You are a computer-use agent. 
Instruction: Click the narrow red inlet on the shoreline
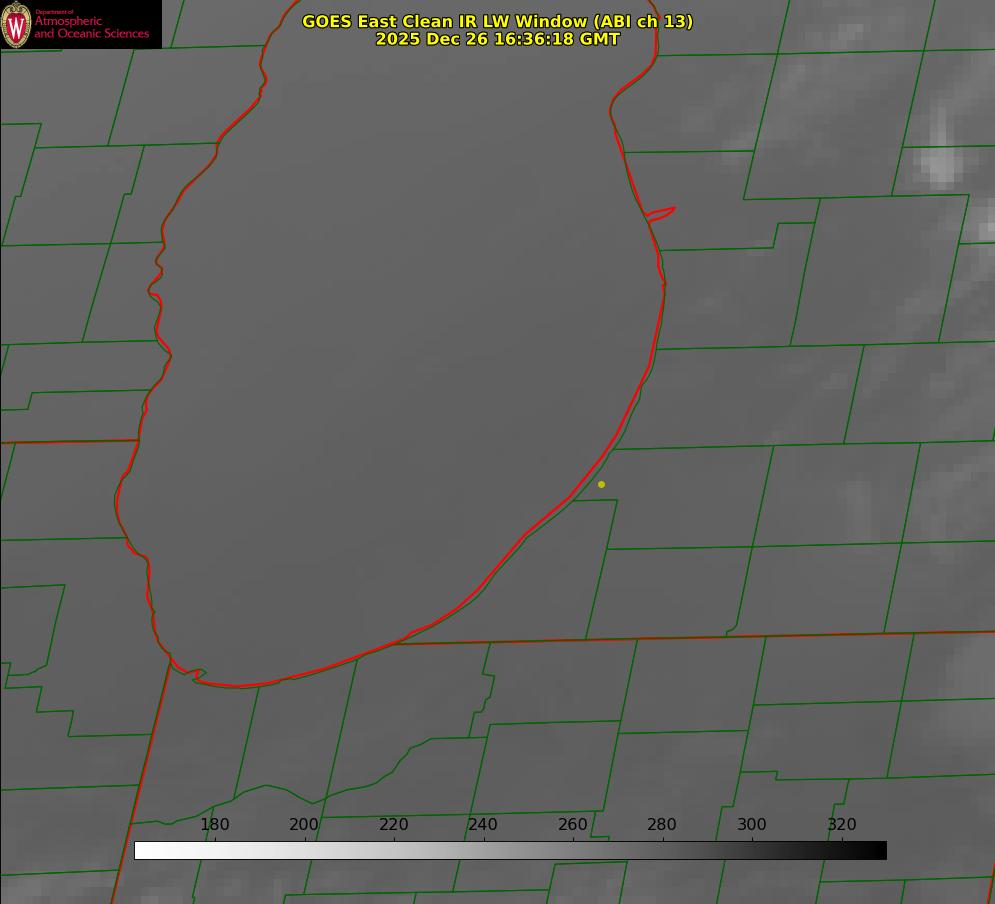click(x=661, y=214)
